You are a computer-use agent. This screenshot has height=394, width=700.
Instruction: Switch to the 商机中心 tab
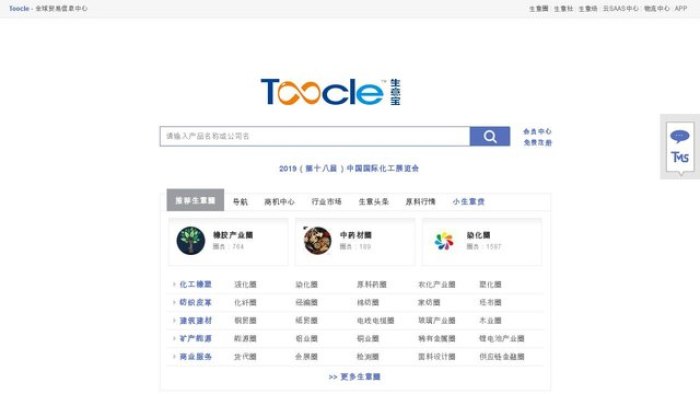click(279, 202)
